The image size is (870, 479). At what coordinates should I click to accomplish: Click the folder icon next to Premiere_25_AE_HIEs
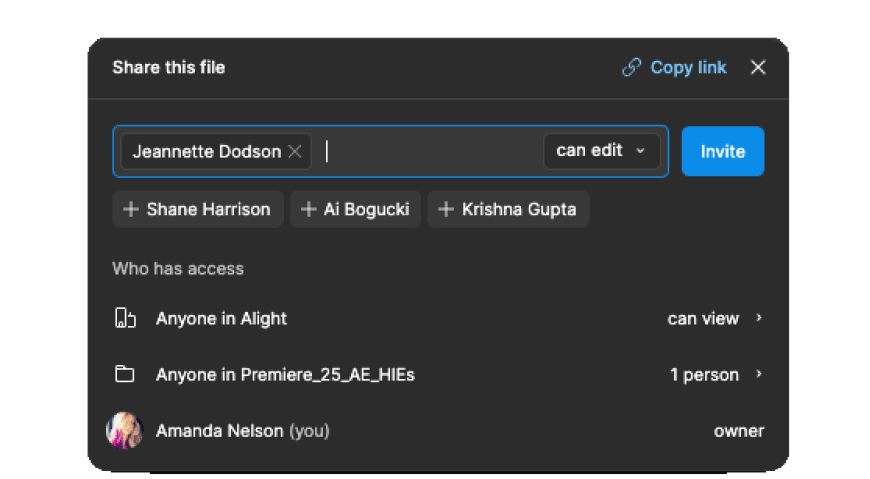point(124,375)
